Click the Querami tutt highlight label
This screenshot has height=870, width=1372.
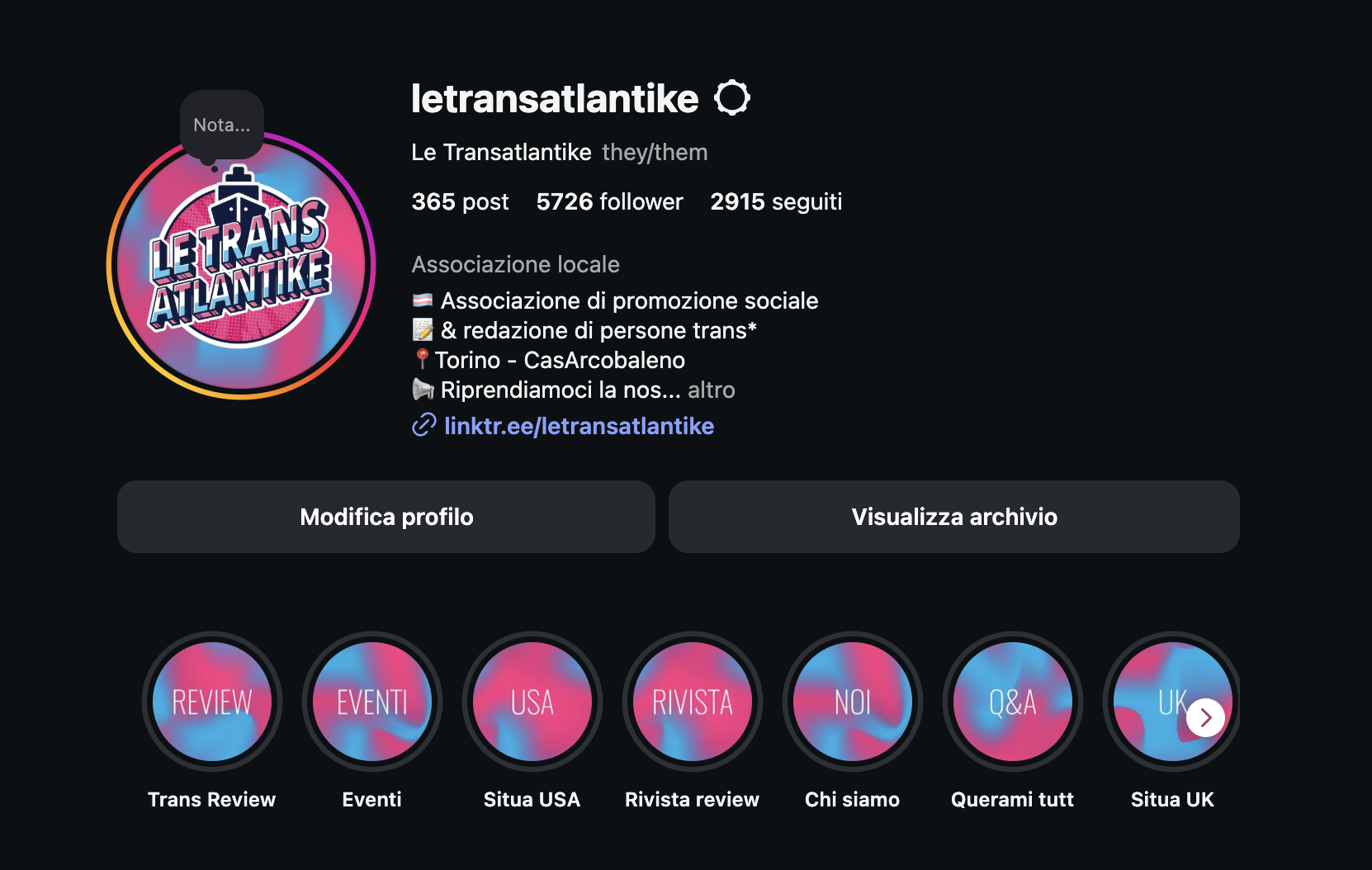coord(1012,799)
